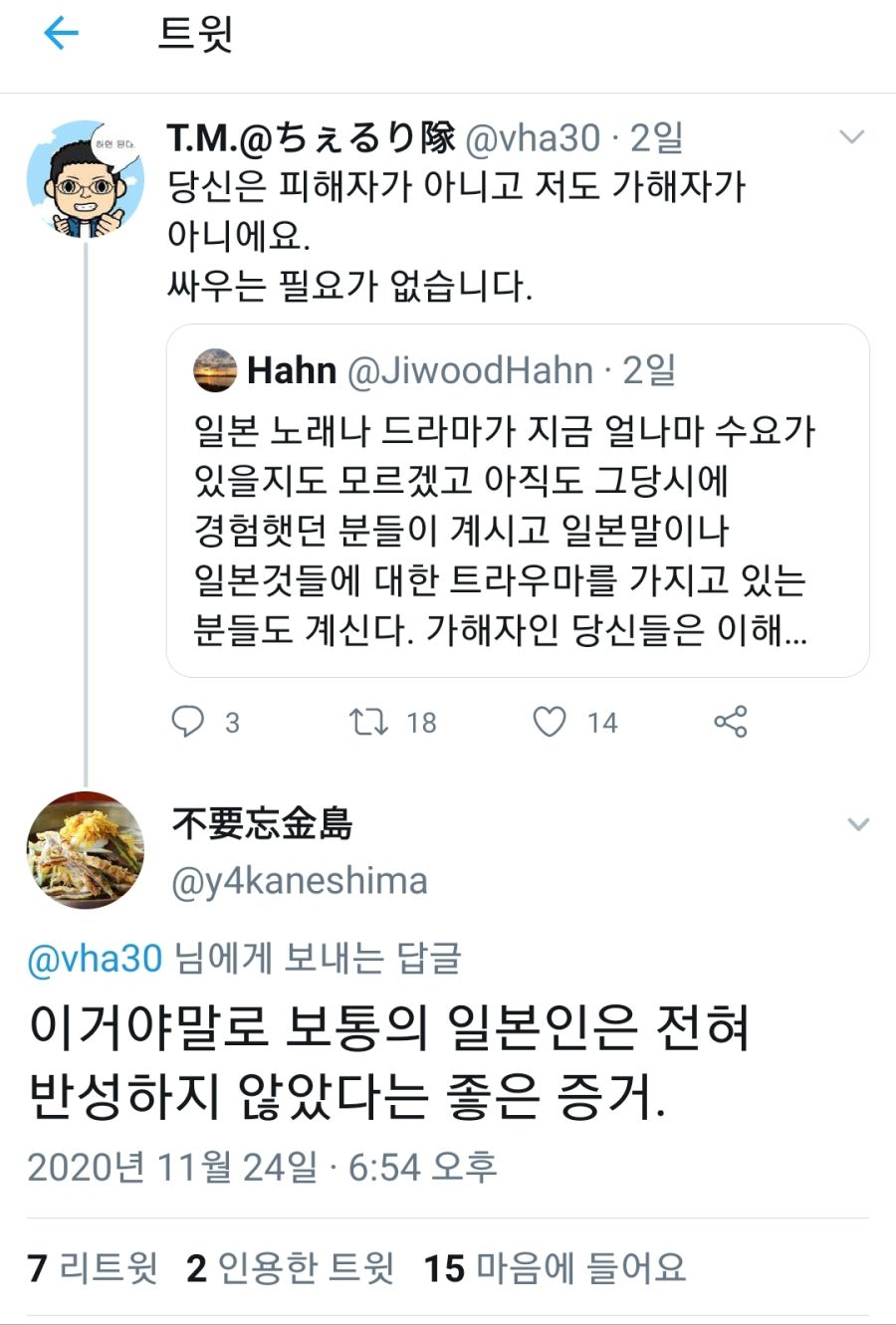Viewport: 896px width, 1325px height.
Task: Tap the retweet icon showing 18
Action: coord(369,722)
